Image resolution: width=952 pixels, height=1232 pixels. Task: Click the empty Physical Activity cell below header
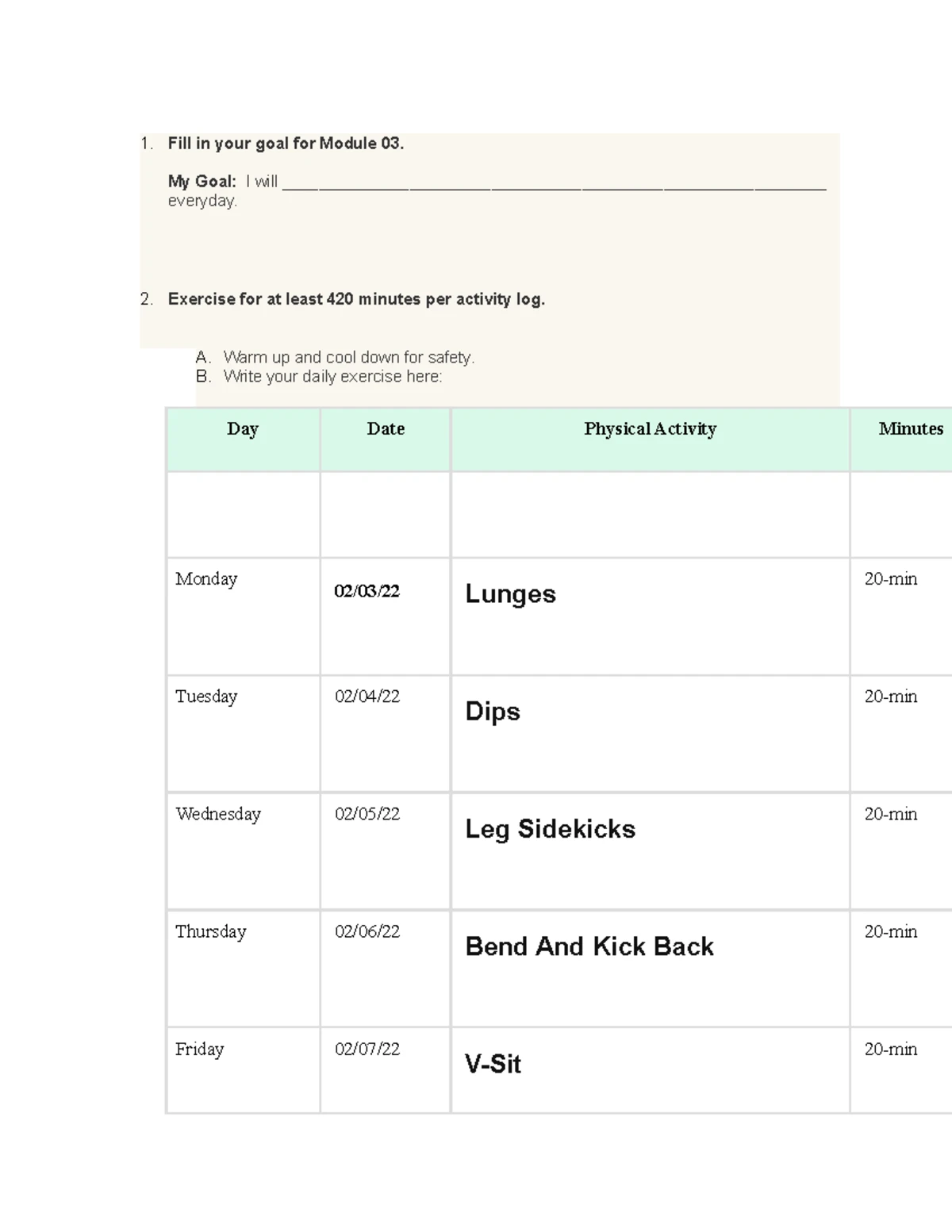point(650,515)
